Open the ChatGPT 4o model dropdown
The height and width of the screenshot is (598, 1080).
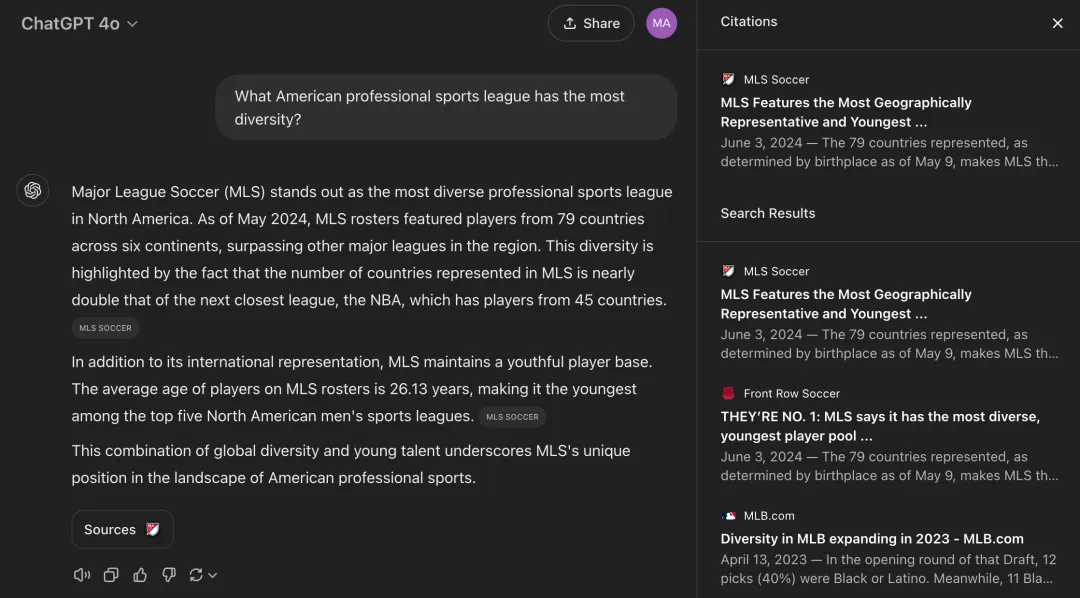(79, 23)
